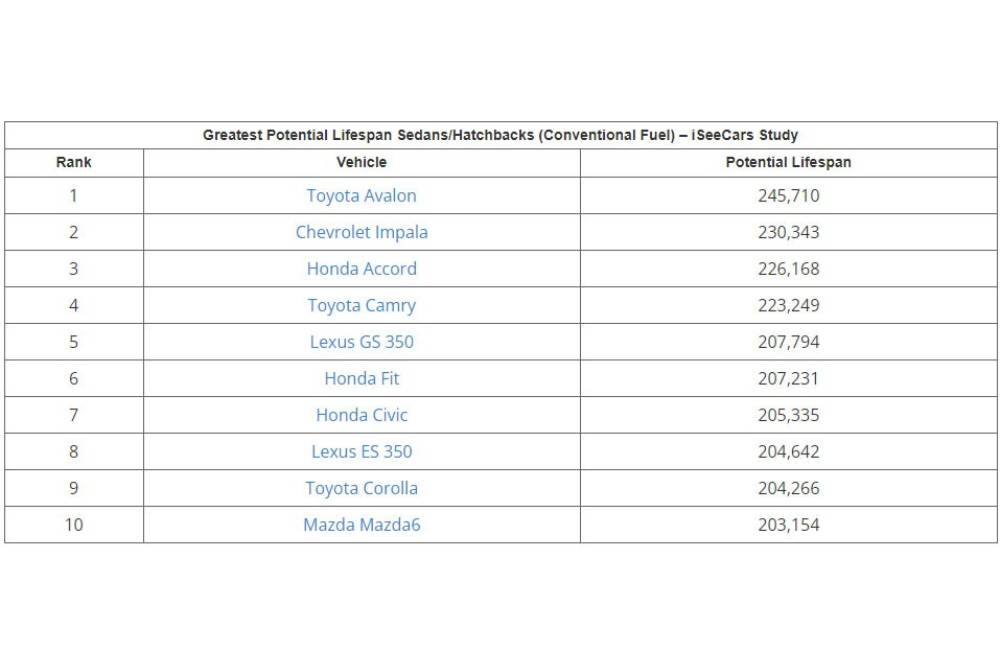Open the Toyota Avalon link
Viewport: 1000px width, 667px height.
tap(361, 196)
